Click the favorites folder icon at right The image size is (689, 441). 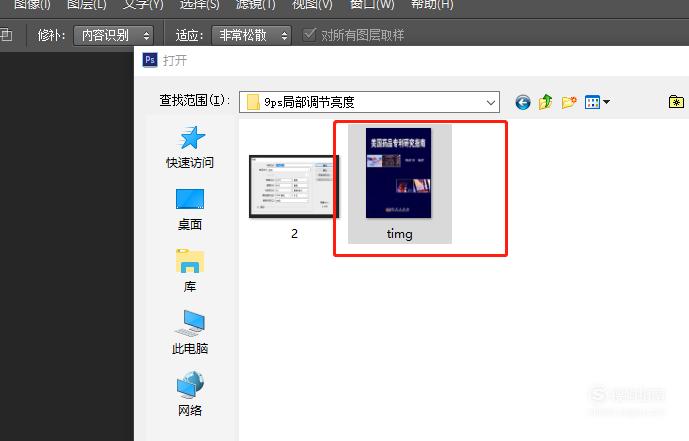[x=676, y=102]
